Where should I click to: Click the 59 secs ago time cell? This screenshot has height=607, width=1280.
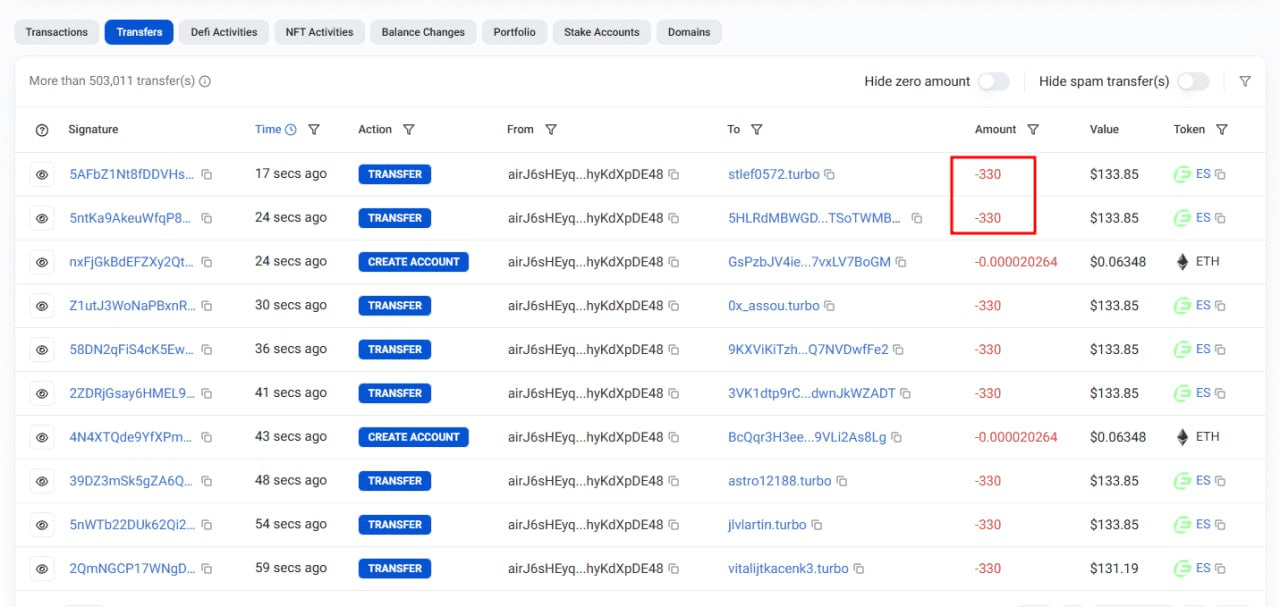291,568
